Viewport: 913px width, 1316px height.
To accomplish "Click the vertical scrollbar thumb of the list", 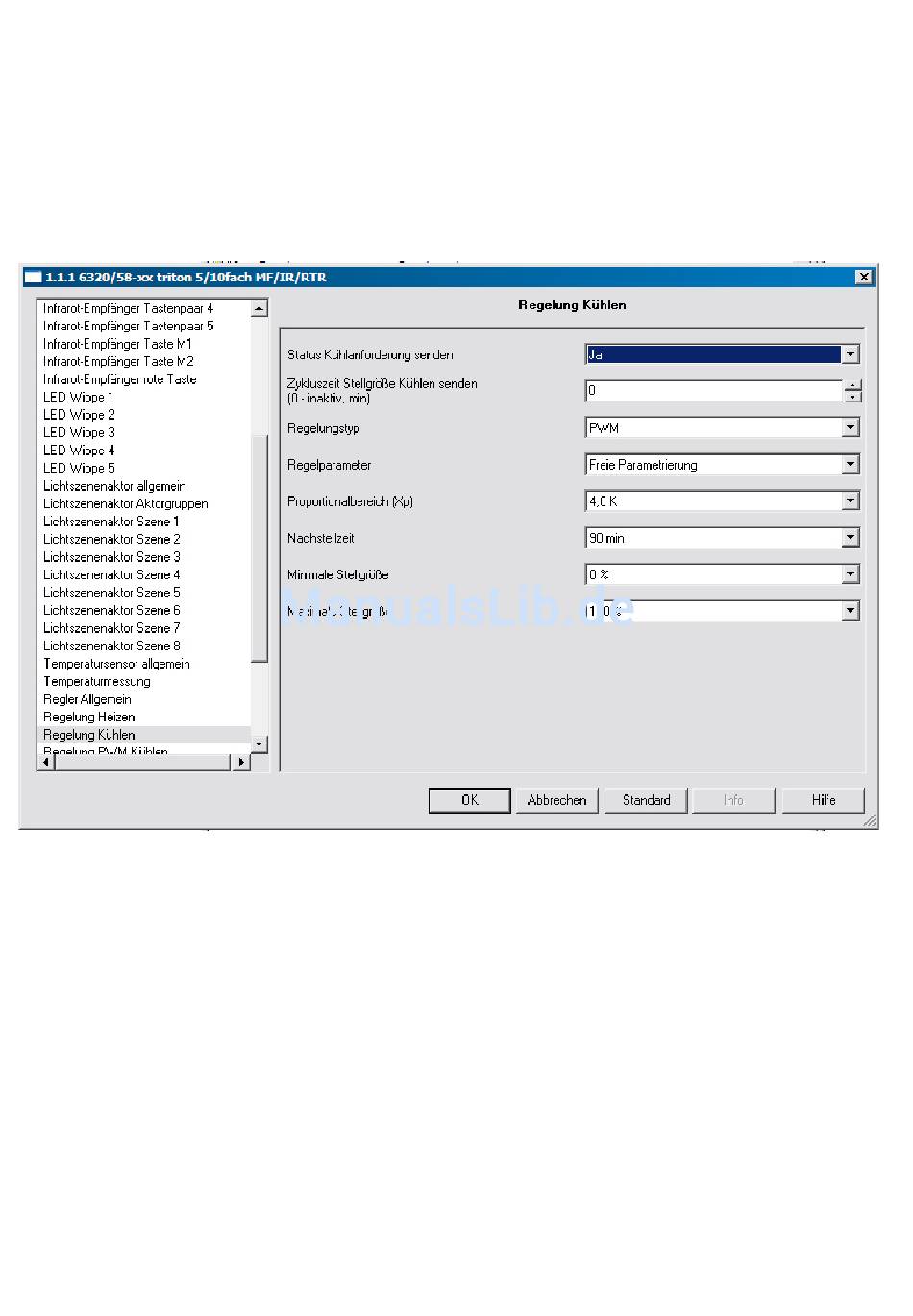I will [259, 547].
